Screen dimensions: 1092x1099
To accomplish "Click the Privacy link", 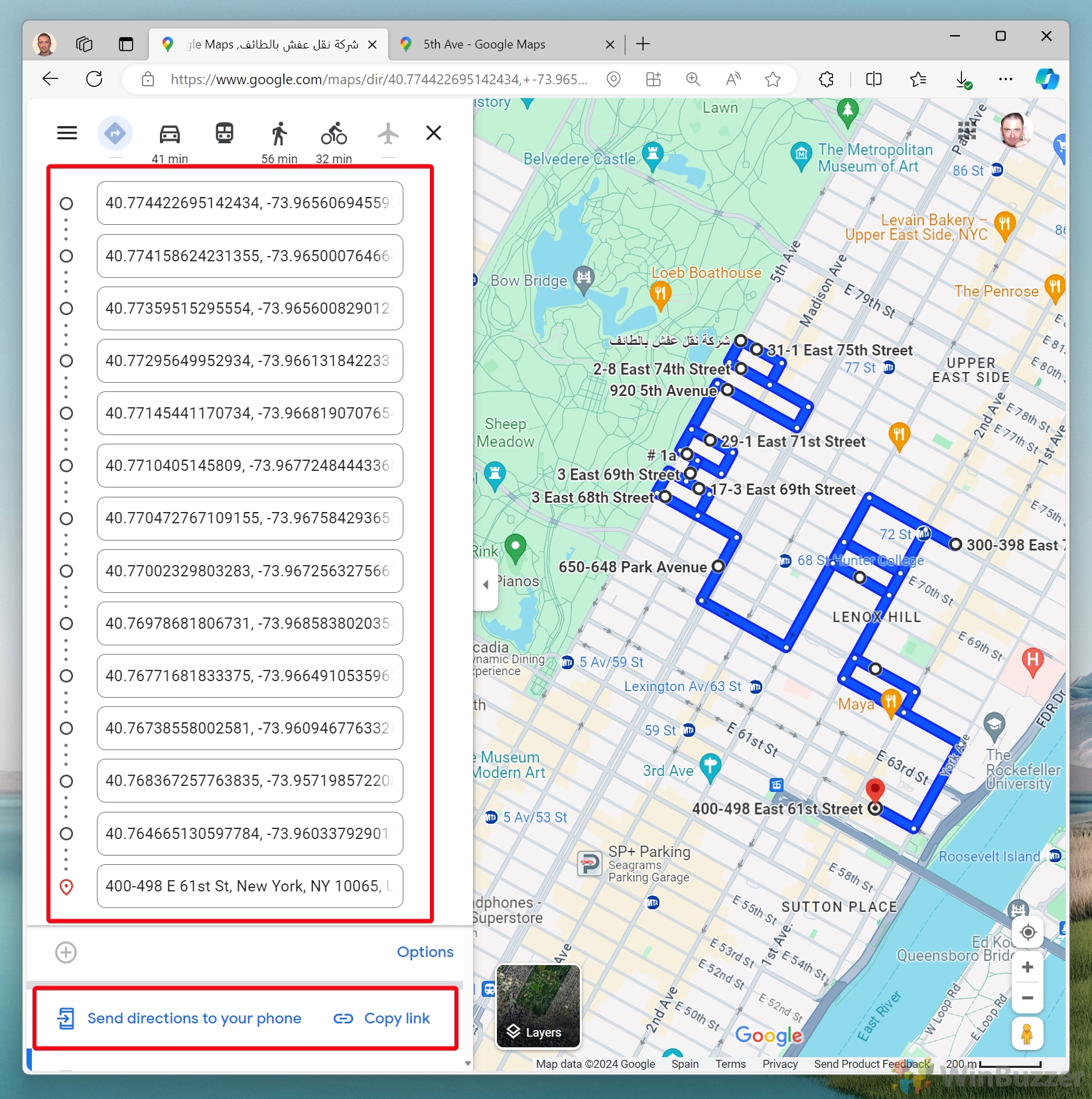I will coord(780,1064).
